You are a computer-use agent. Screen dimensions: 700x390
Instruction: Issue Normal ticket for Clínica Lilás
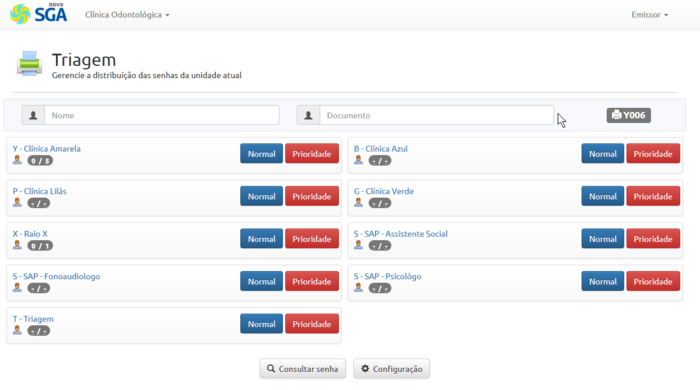coord(261,196)
